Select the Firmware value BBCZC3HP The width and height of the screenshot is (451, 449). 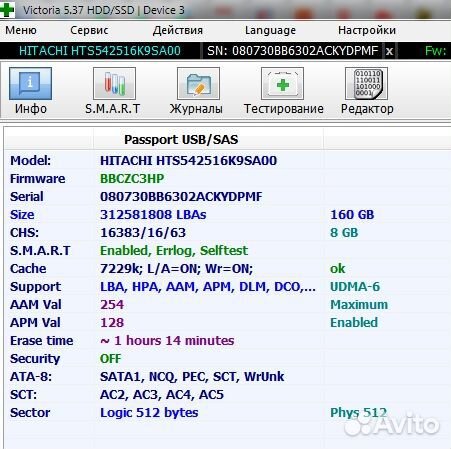pos(132,179)
